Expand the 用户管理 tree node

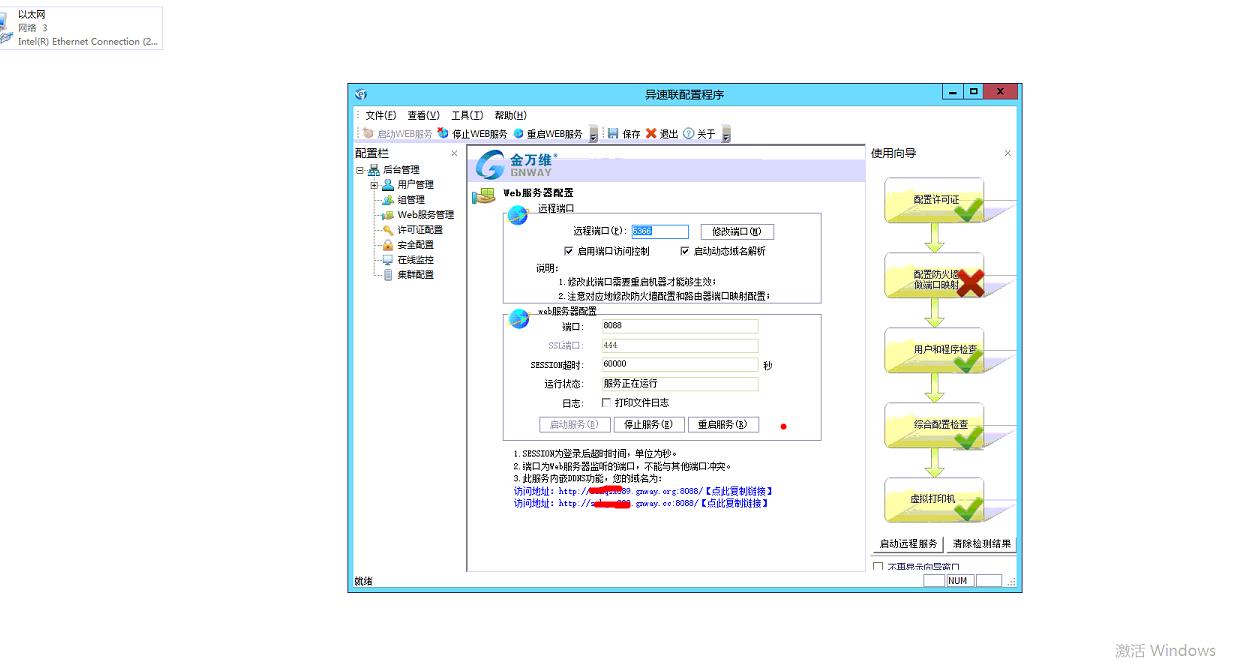(x=374, y=184)
